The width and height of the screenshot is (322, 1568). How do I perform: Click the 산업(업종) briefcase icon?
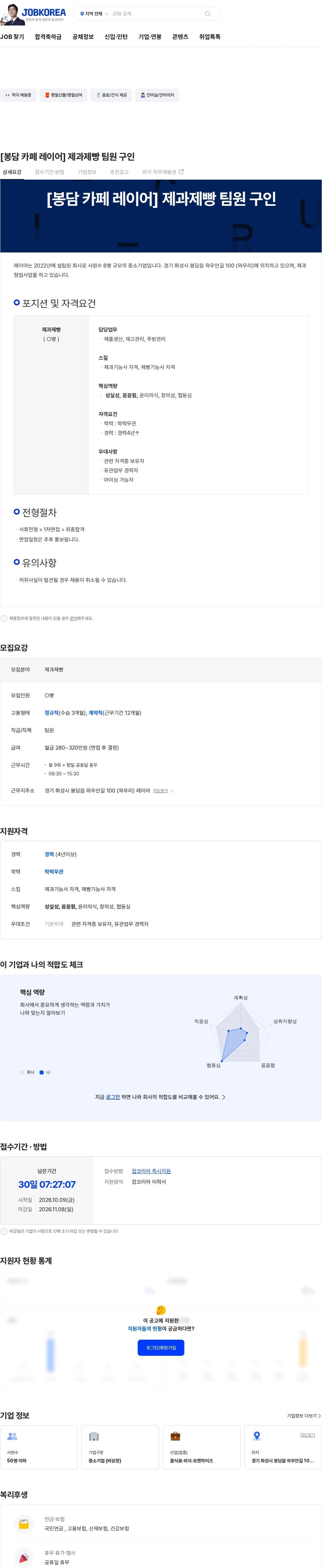coord(175,1437)
